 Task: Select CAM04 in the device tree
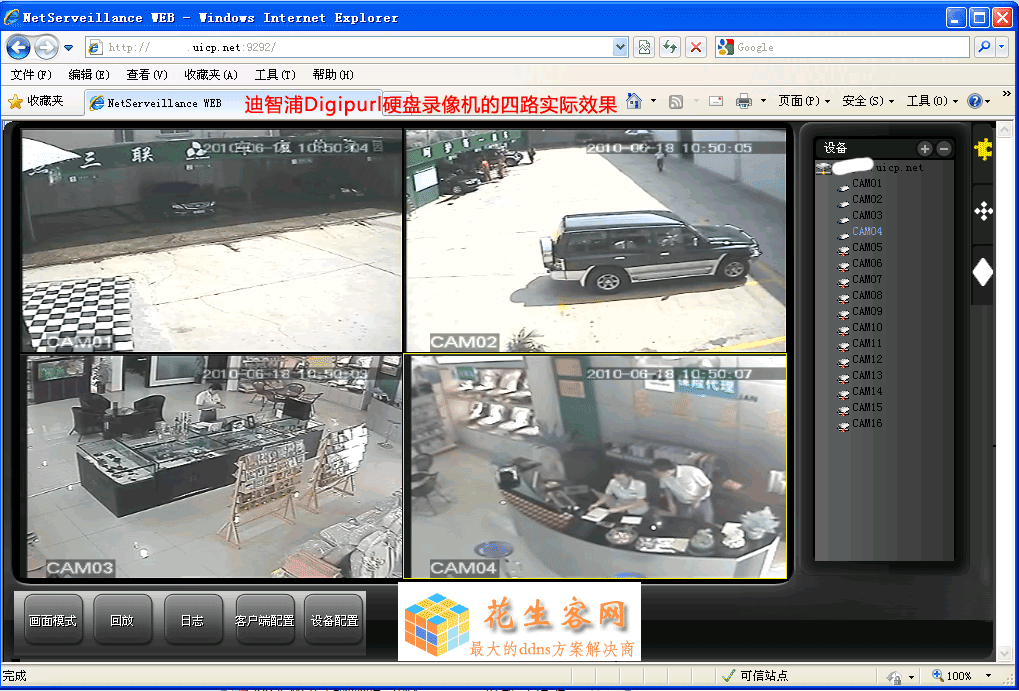click(x=867, y=231)
